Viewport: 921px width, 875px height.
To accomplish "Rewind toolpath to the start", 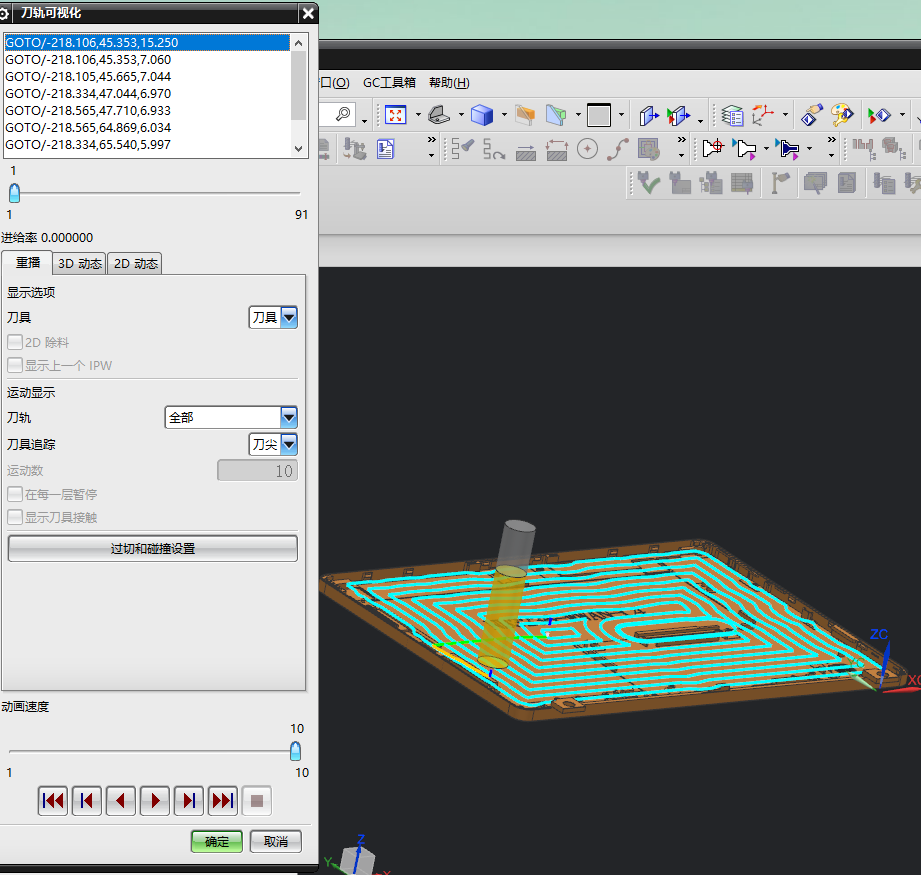I will coord(53,801).
